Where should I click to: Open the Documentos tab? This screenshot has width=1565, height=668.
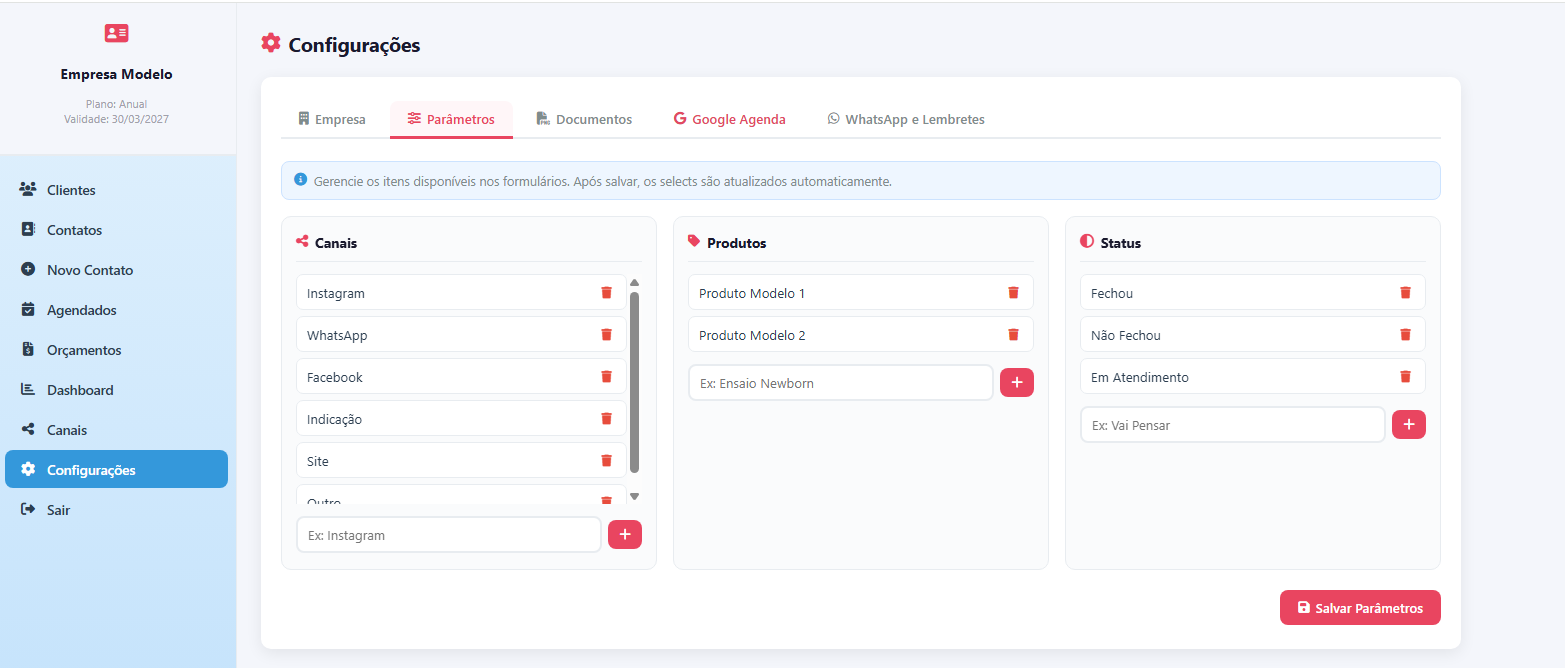pos(584,120)
